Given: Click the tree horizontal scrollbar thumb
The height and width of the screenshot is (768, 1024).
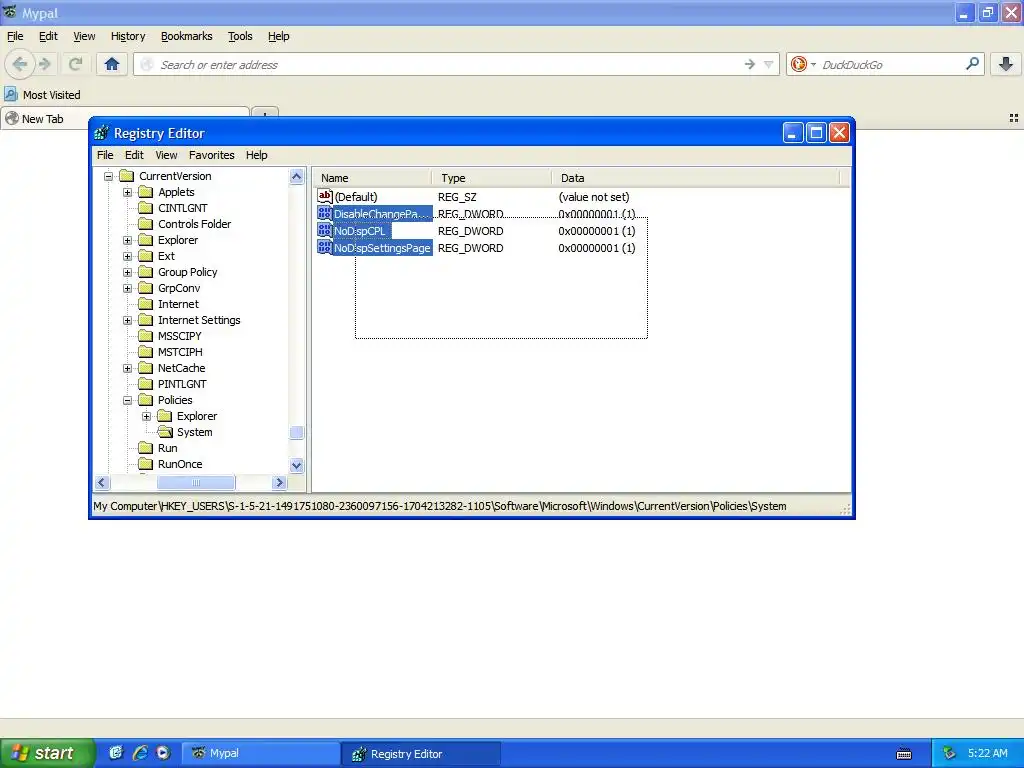Looking at the screenshot, I should (196, 483).
